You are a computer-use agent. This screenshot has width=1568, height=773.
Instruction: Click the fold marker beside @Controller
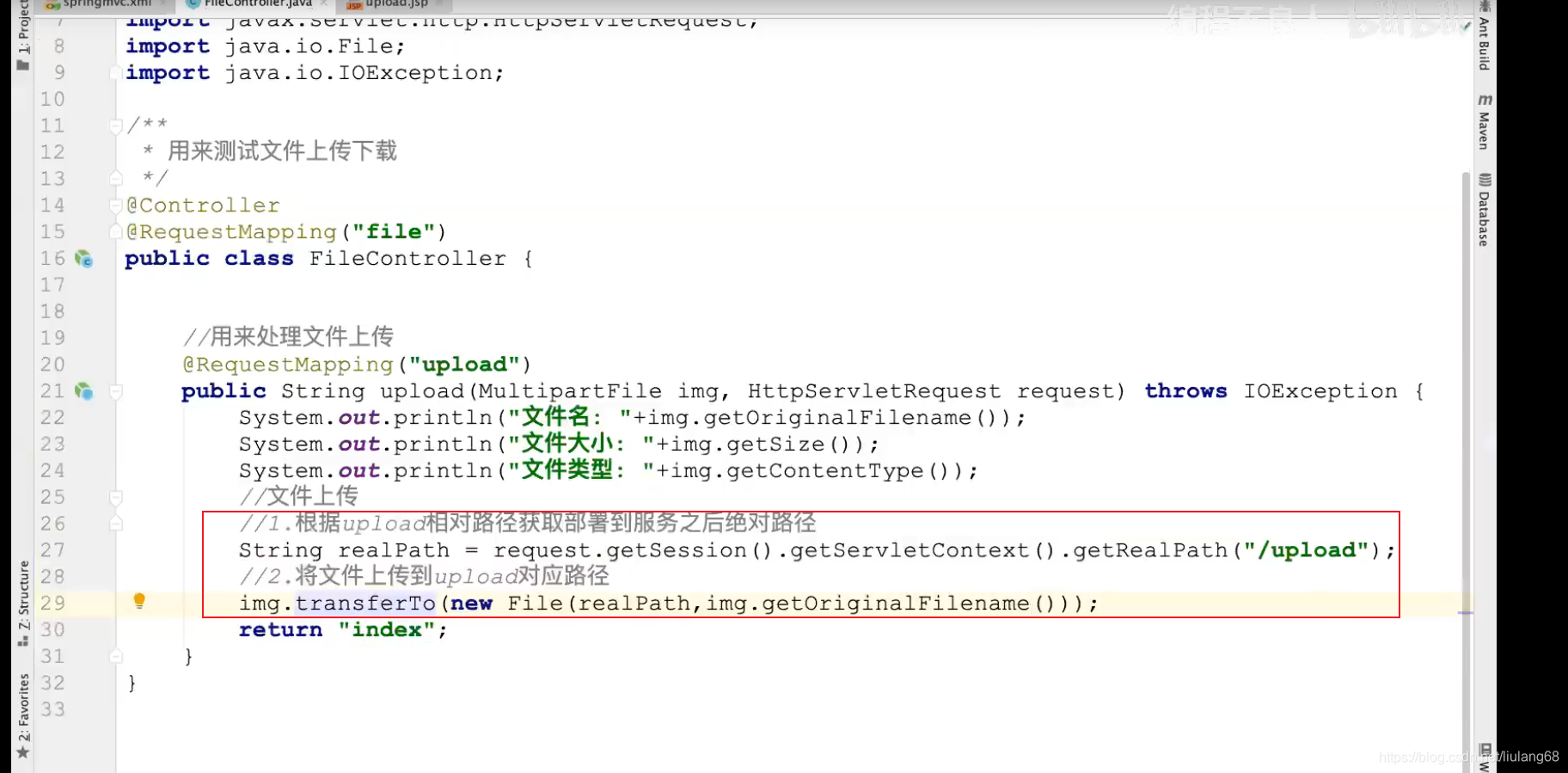tap(116, 206)
